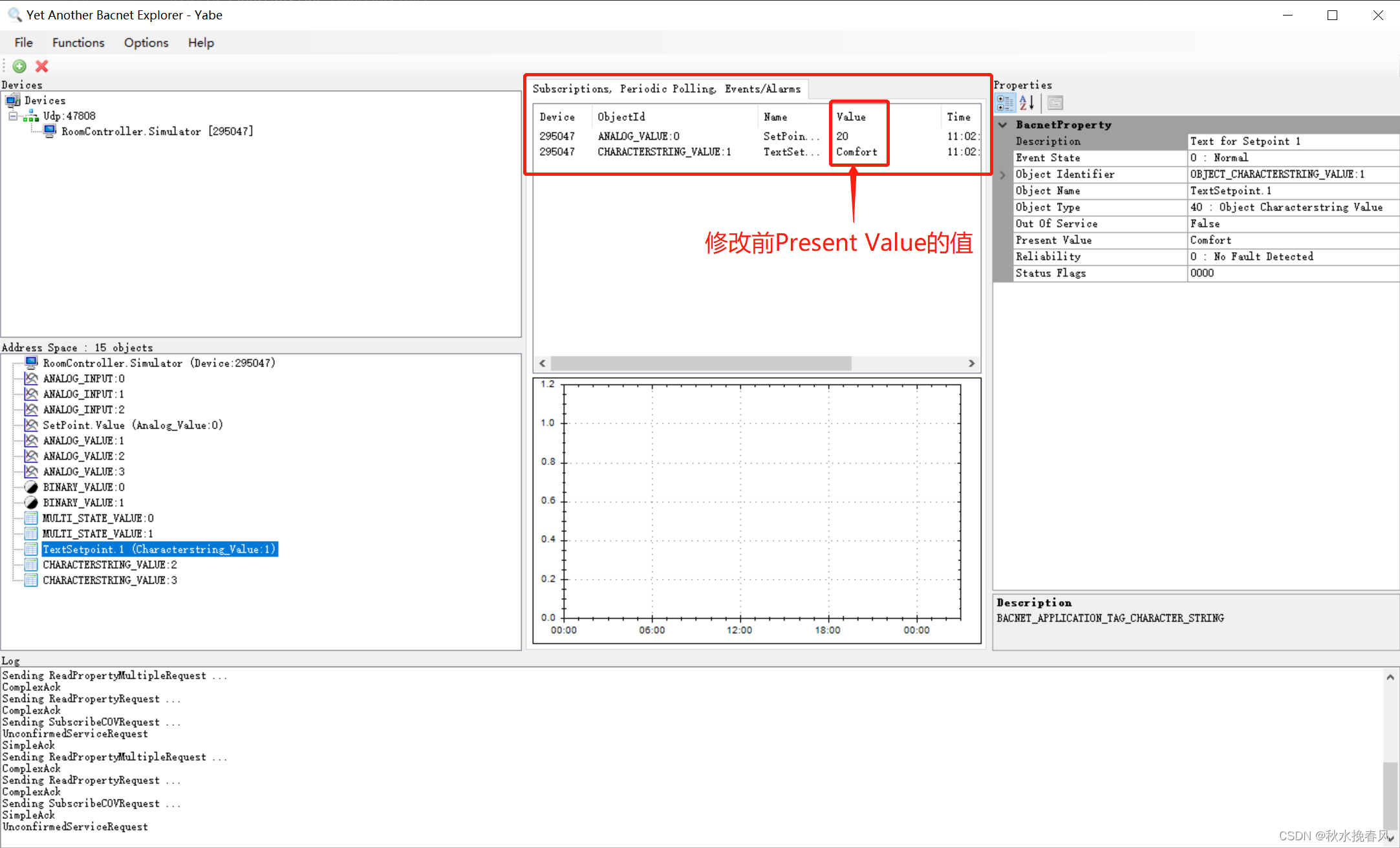Switch Properties panel to categorized view
Viewport: 1400px width, 848px height.
pos(1005,102)
